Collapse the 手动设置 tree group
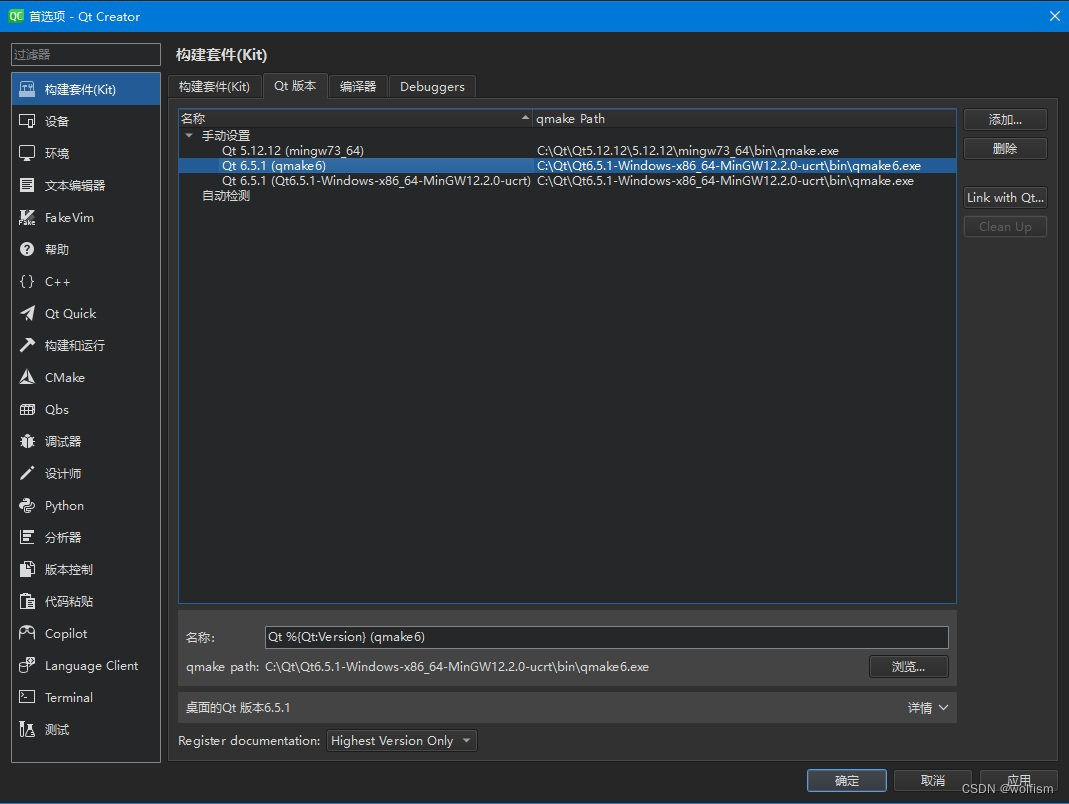The height and width of the screenshot is (804, 1069). pyautogui.click(x=190, y=136)
